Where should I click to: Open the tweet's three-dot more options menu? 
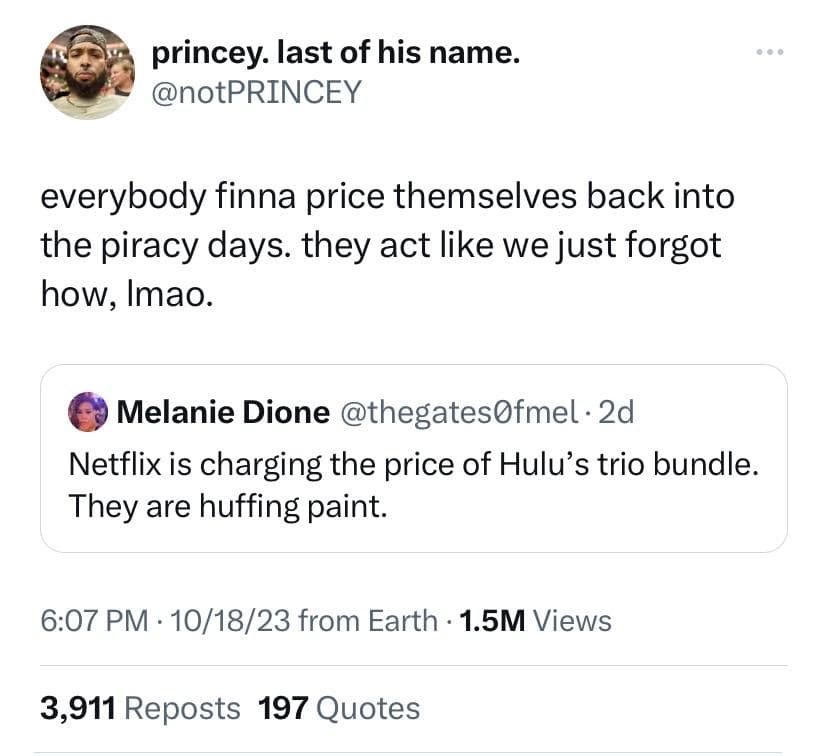[768, 54]
